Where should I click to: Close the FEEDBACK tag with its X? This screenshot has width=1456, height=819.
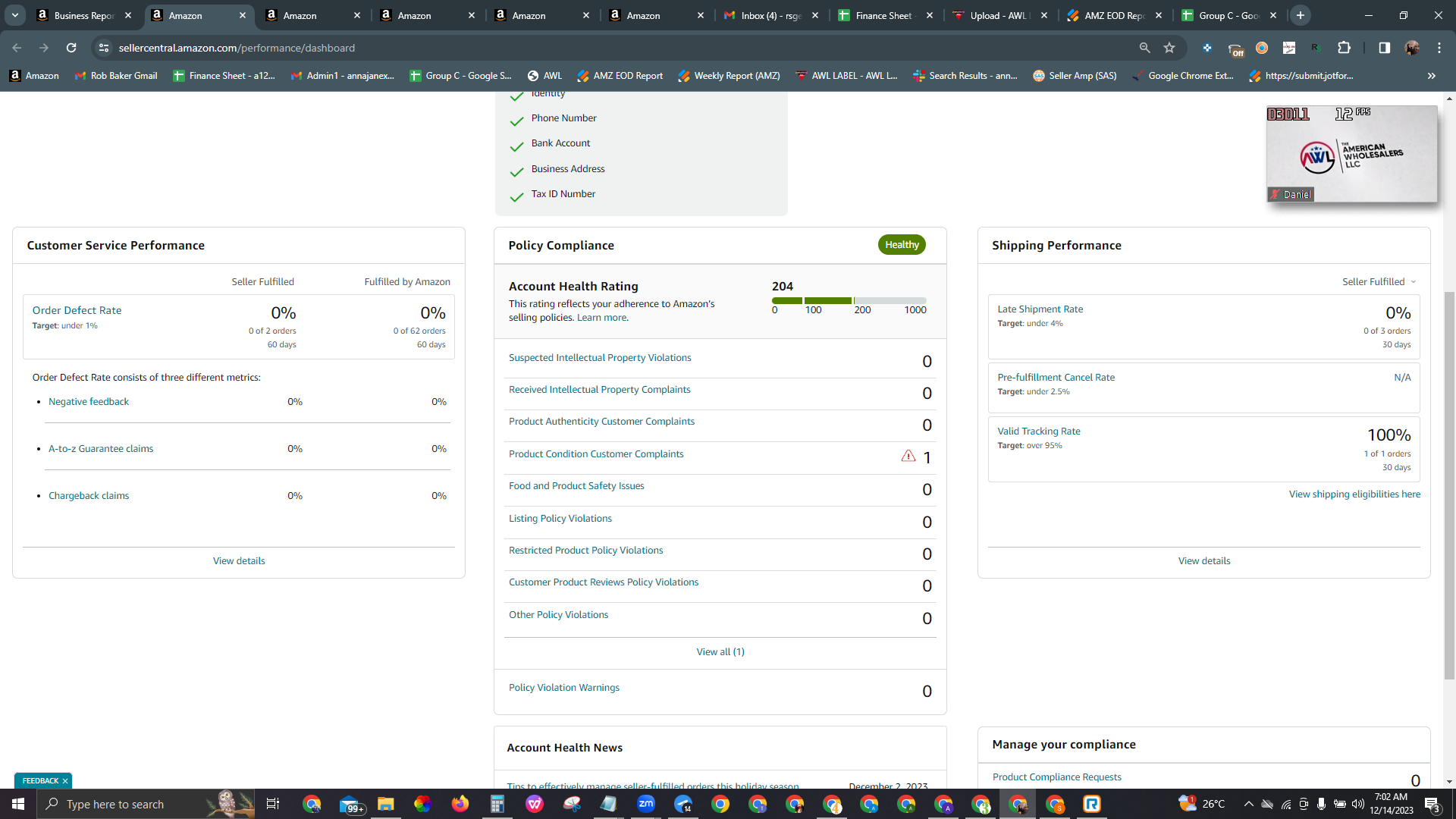tap(65, 781)
